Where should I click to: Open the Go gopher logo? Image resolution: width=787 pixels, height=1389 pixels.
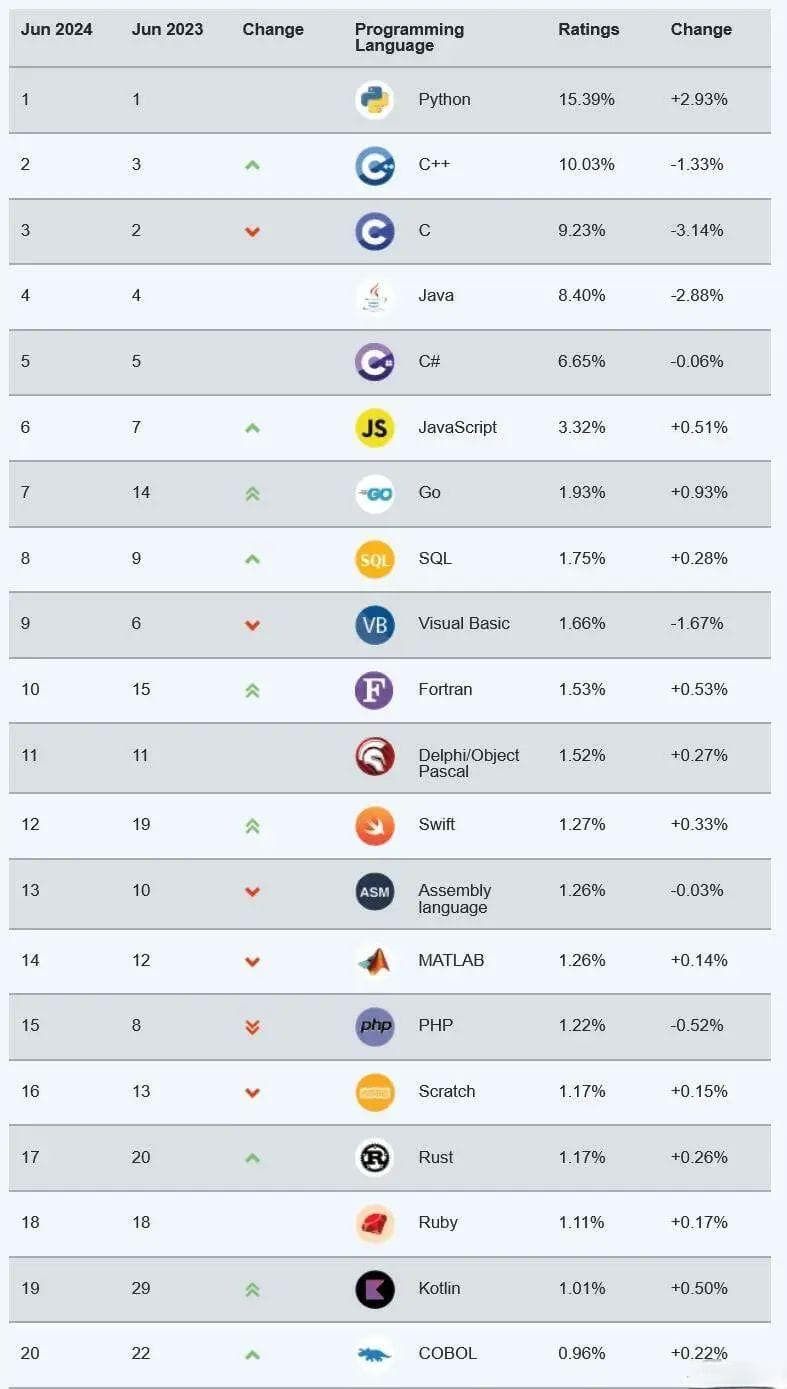click(x=375, y=493)
